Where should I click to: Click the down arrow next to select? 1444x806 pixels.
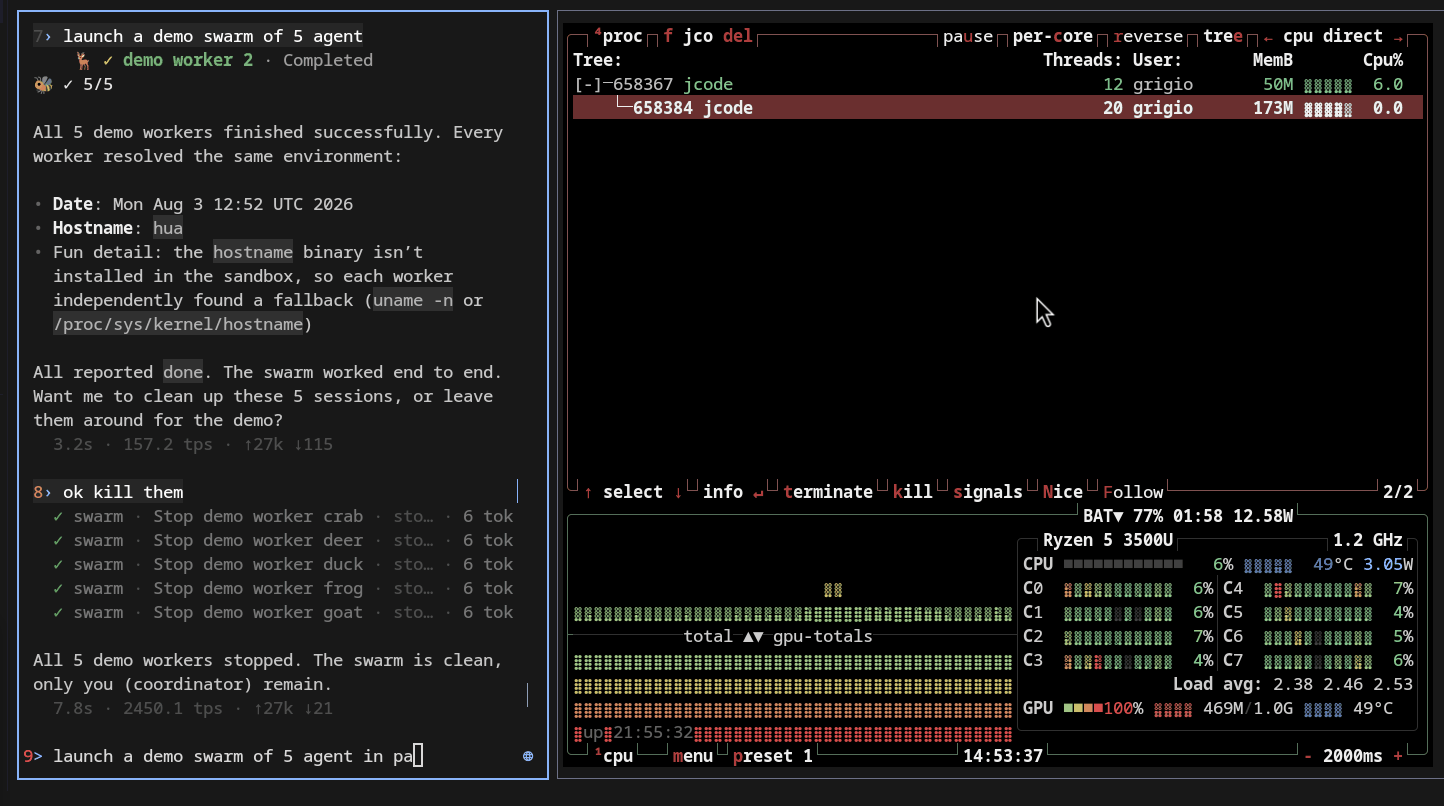tap(678, 492)
